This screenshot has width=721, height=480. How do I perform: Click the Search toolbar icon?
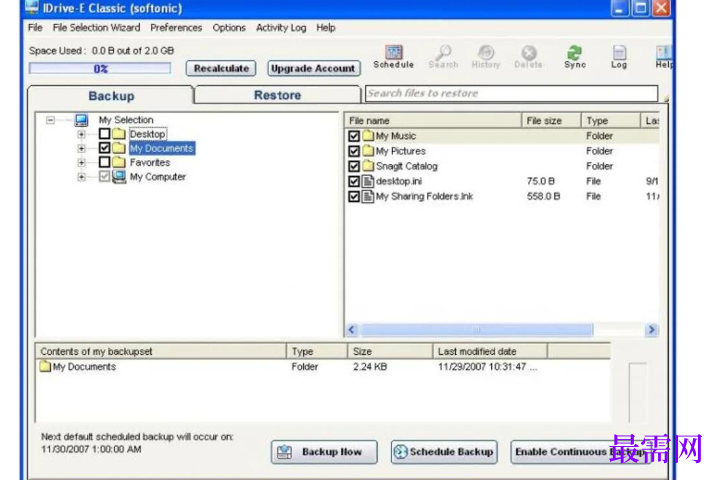pos(443,57)
